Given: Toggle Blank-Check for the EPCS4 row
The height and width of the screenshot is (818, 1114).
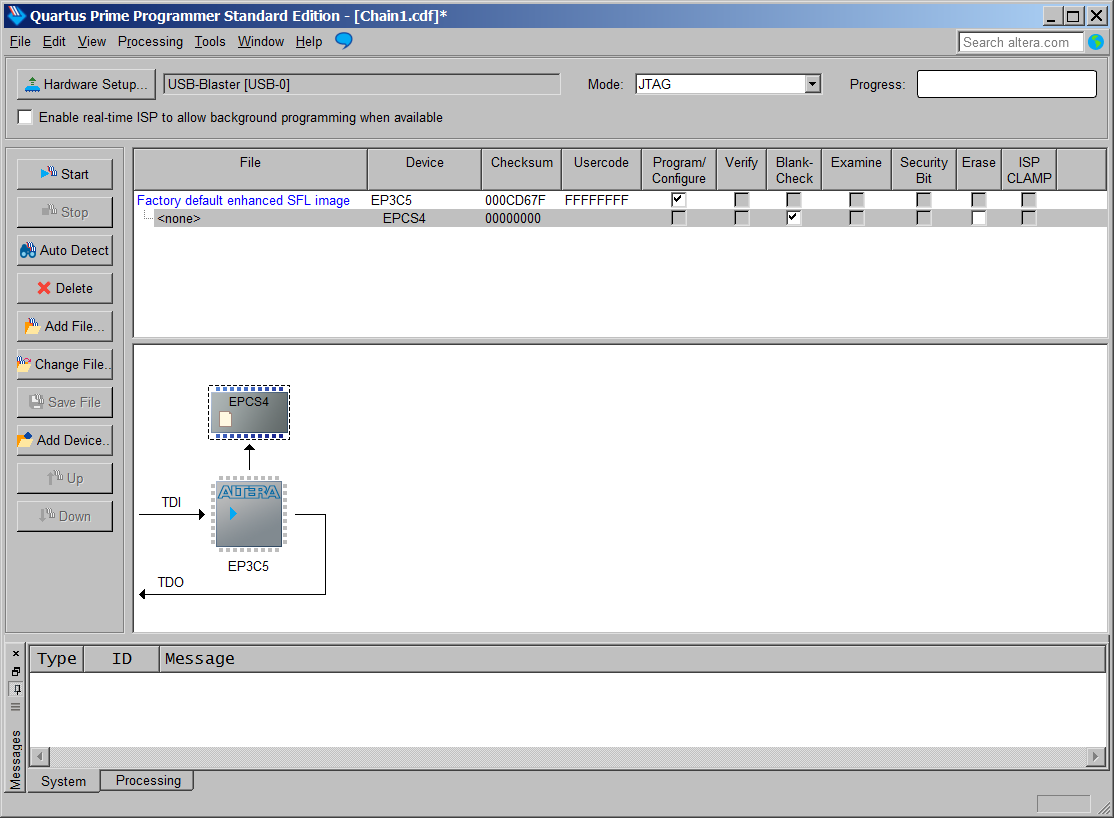Looking at the screenshot, I should (x=794, y=217).
